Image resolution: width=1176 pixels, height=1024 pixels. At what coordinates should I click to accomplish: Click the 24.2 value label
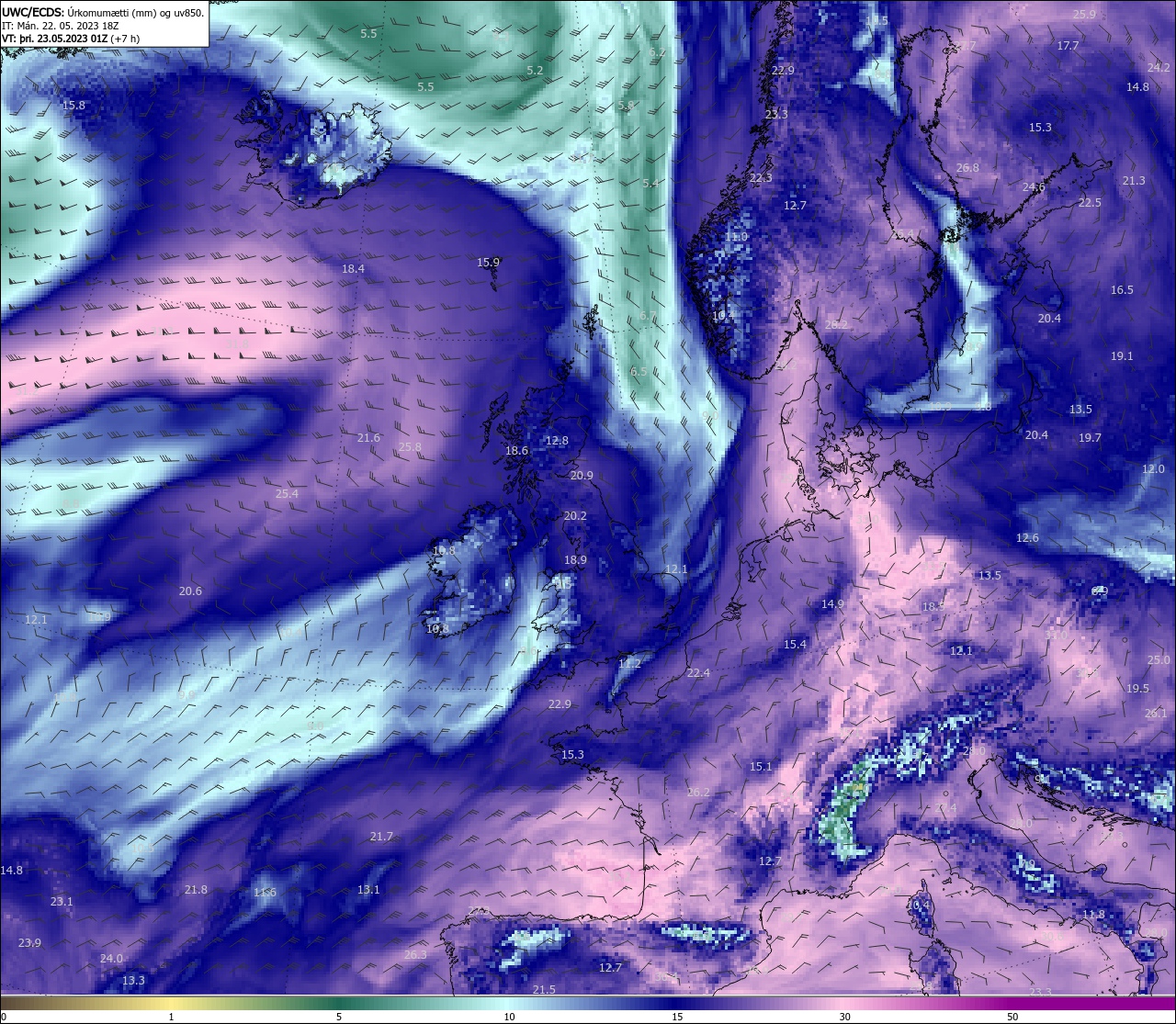[x=1159, y=68]
